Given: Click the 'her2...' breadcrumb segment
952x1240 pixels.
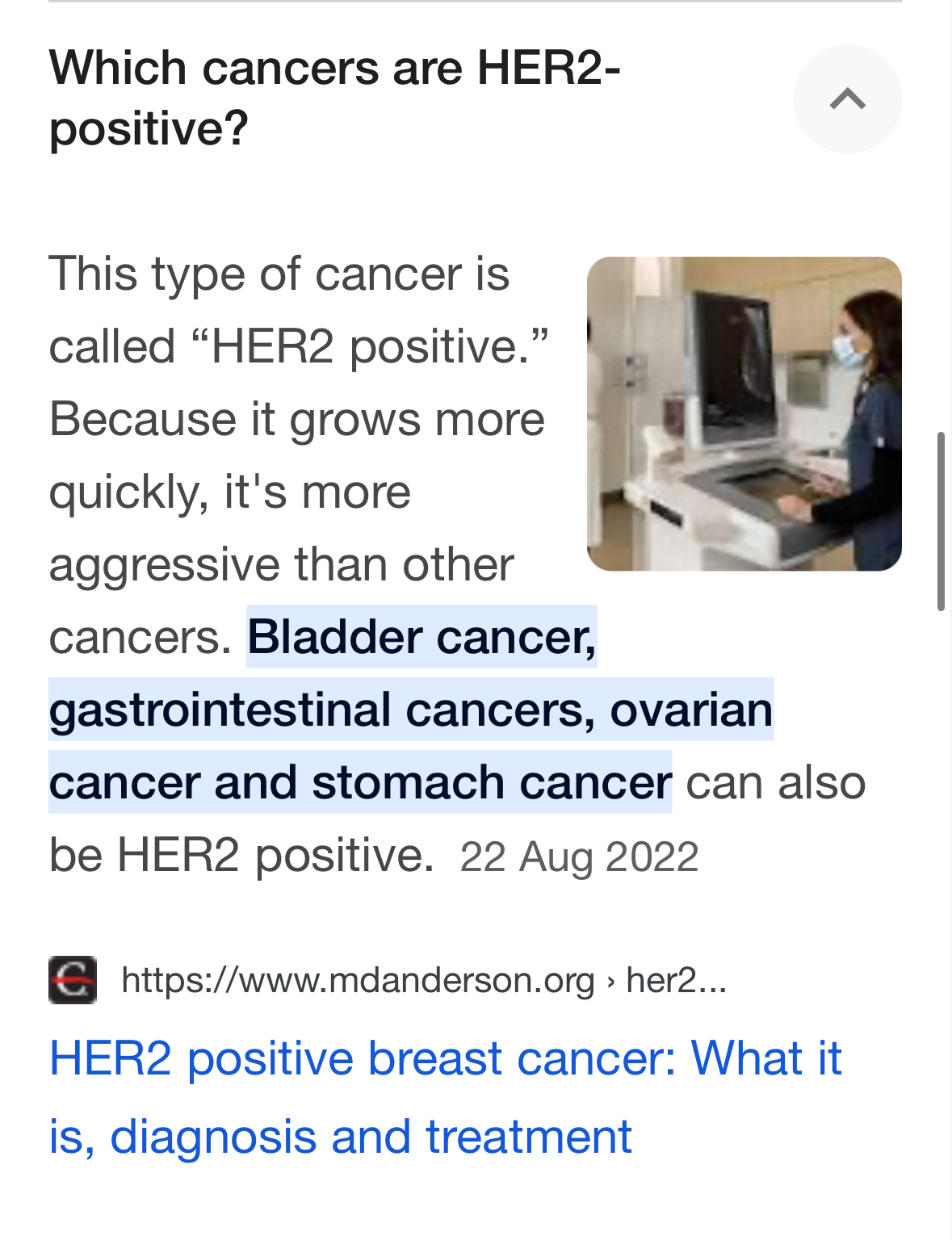Looking at the screenshot, I should (x=677, y=980).
